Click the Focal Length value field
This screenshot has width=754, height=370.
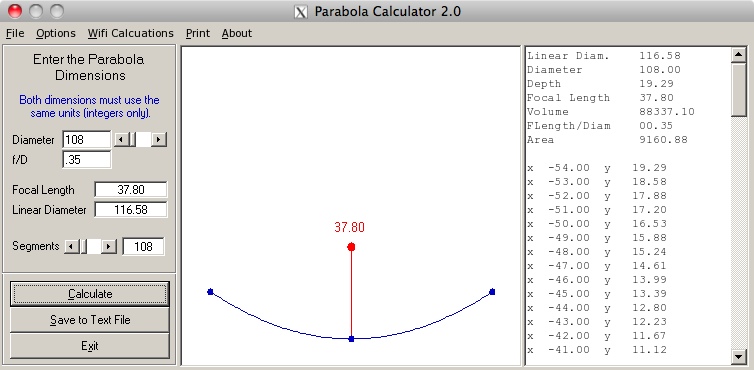(x=131, y=190)
